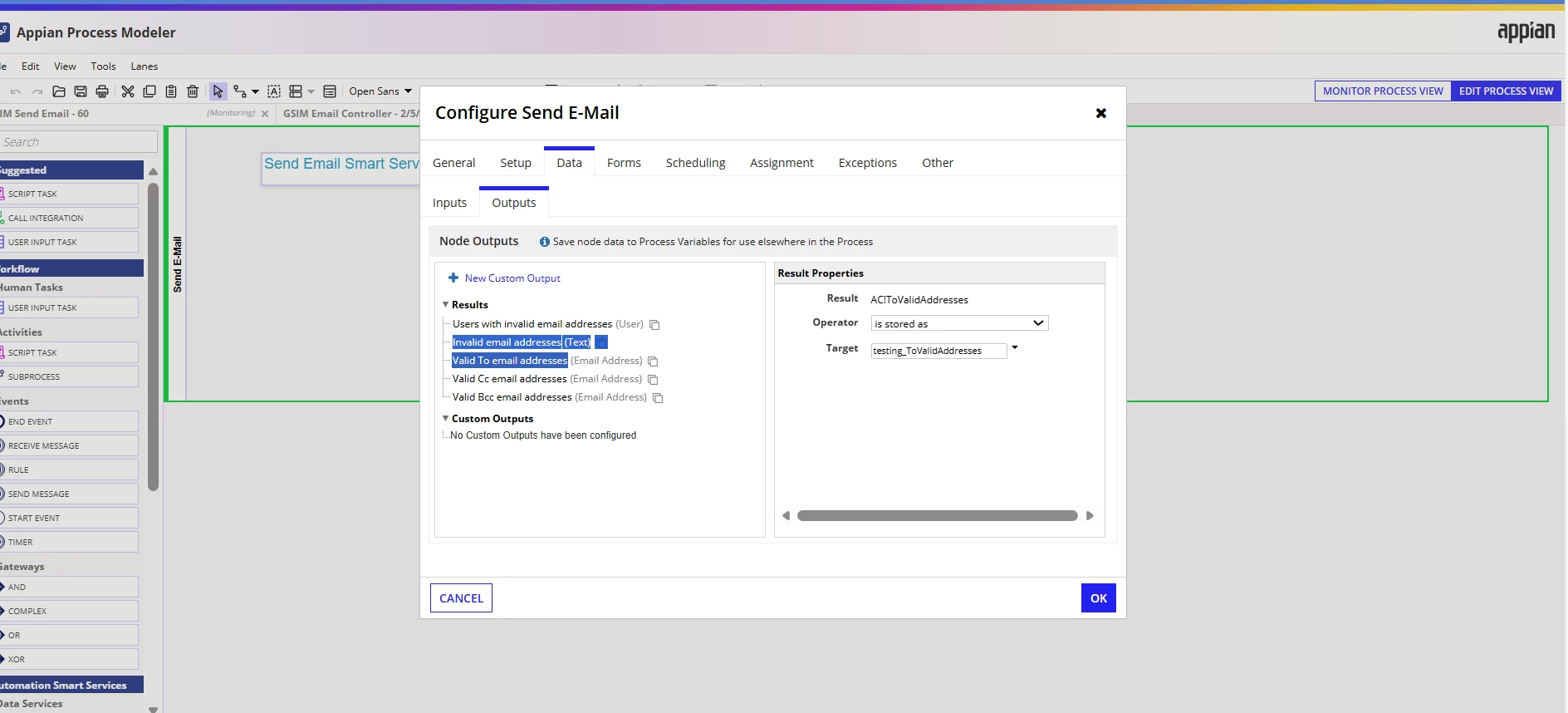The image size is (1568, 713).
Task: Click the multiple icon after Invalid email addresses
Action: point(602,342)
